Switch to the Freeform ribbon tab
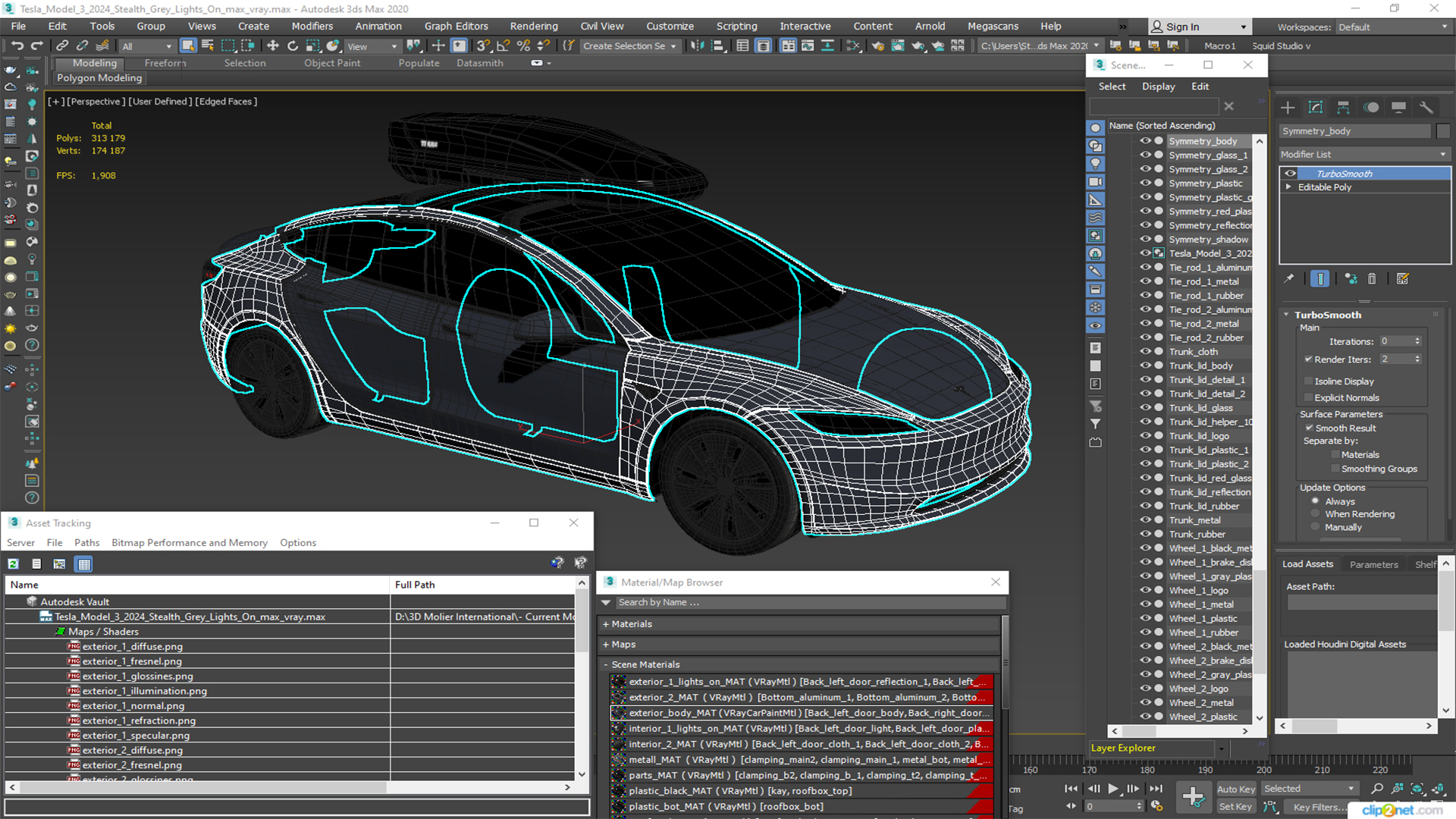 click(x=165, y=63)
